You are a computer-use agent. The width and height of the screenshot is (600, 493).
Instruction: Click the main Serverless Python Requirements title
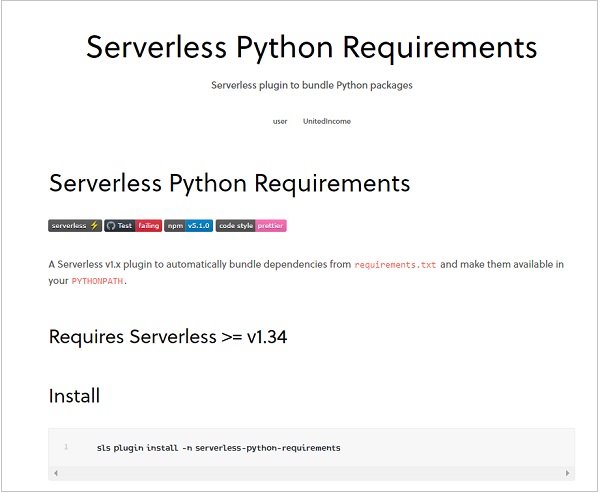click(x=311, y=48)
